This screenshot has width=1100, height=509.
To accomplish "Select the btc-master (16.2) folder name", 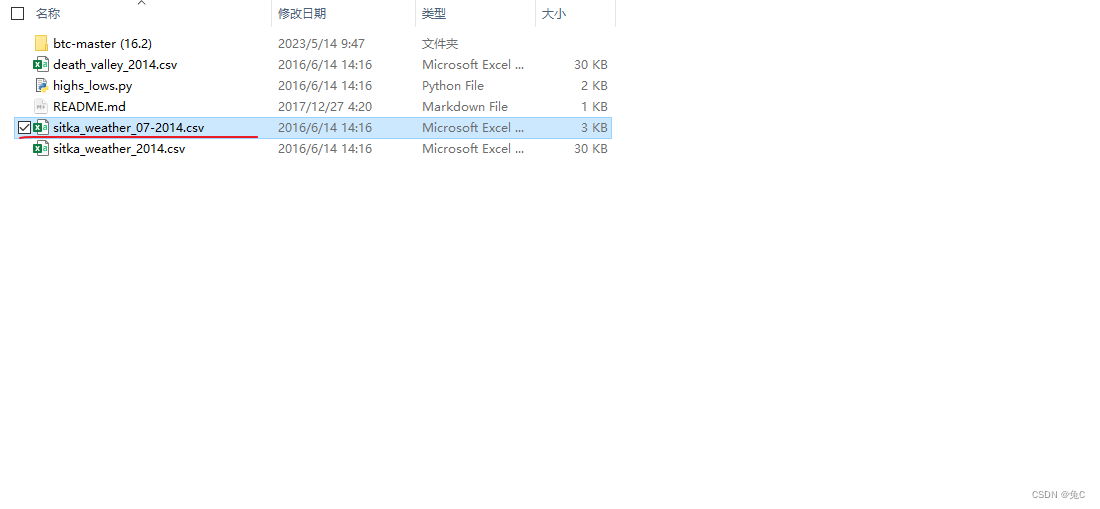I will click(102, 43).
